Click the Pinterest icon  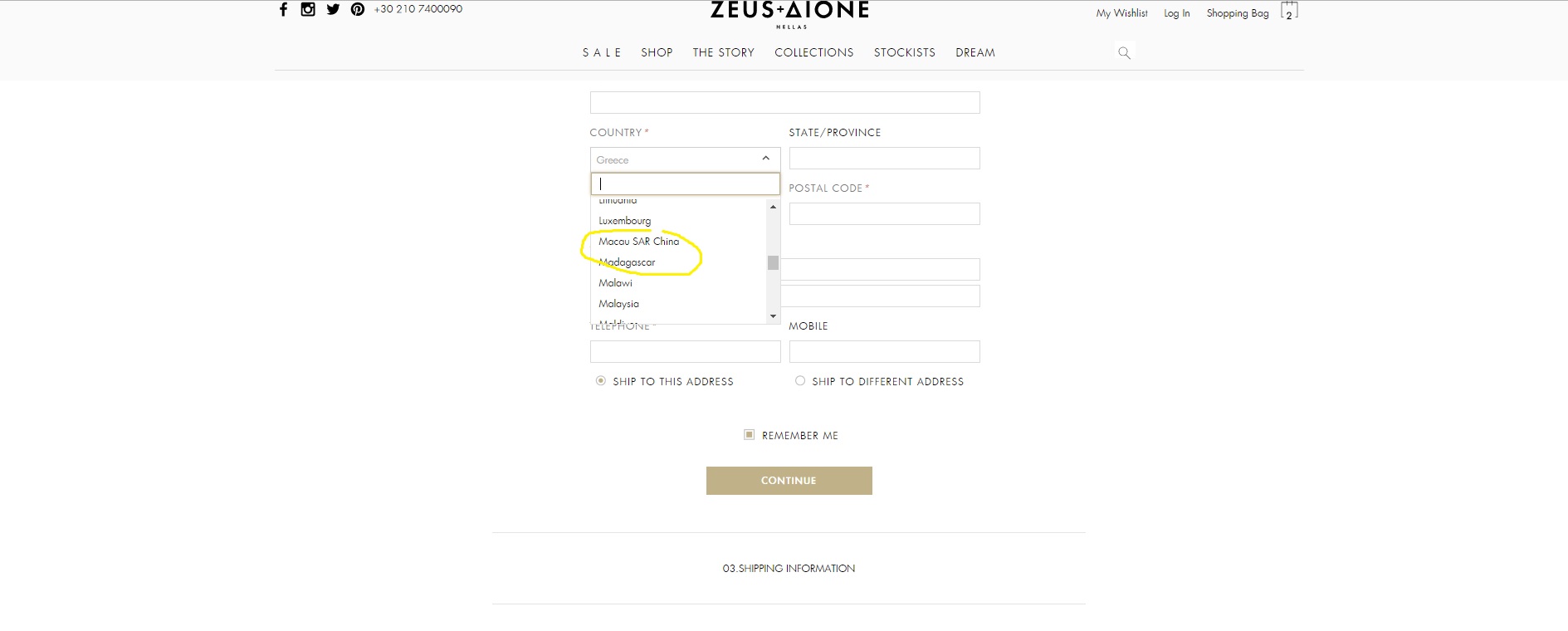[358, 10]
